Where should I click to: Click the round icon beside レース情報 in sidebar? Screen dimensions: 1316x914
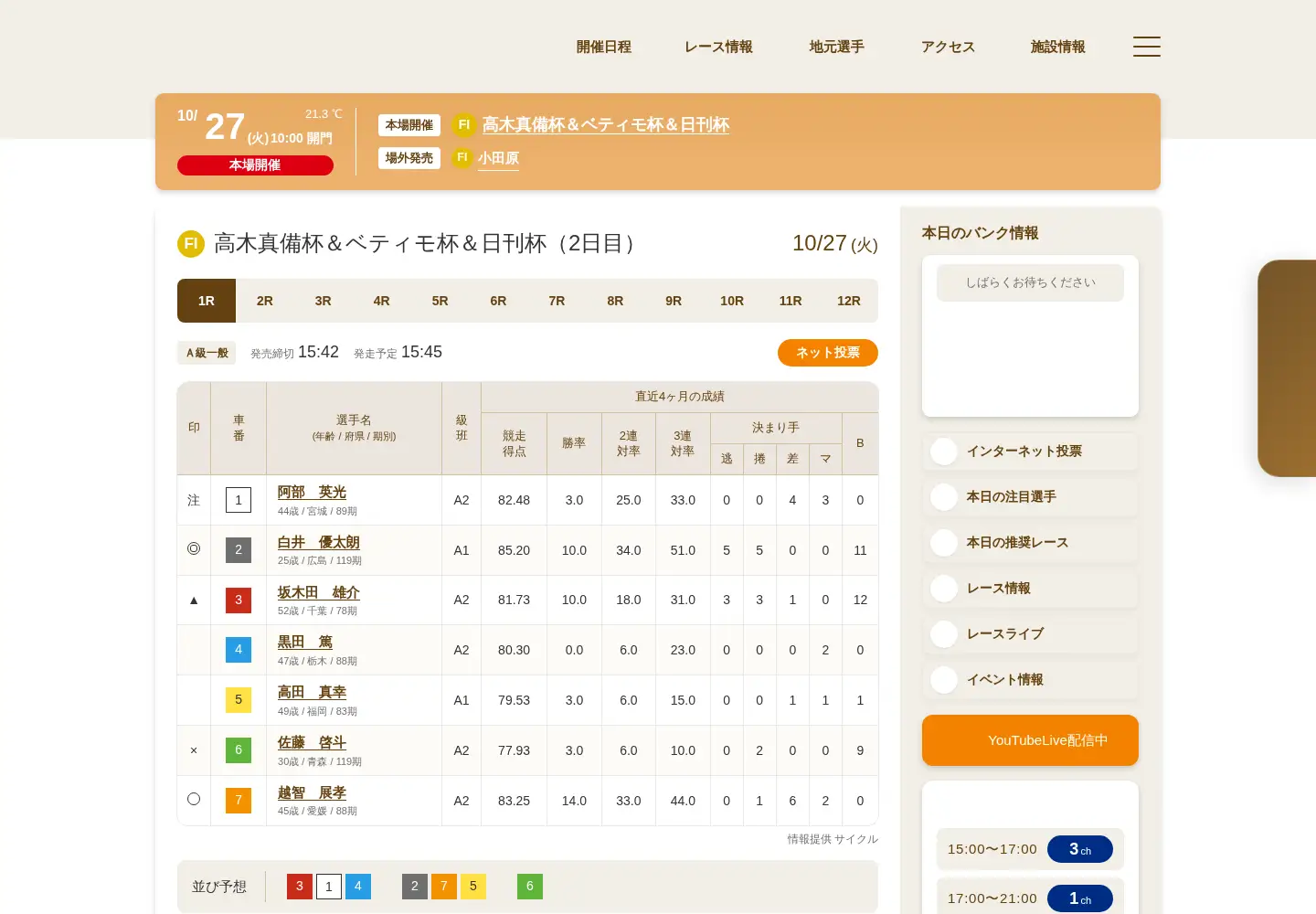click(x=944, y=588)
